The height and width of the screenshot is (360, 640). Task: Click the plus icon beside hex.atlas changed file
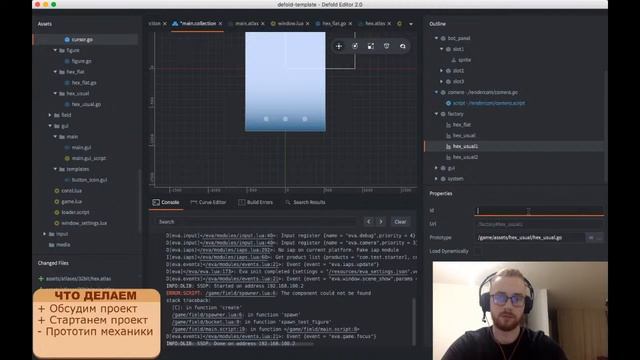click(x=41, y=279)
